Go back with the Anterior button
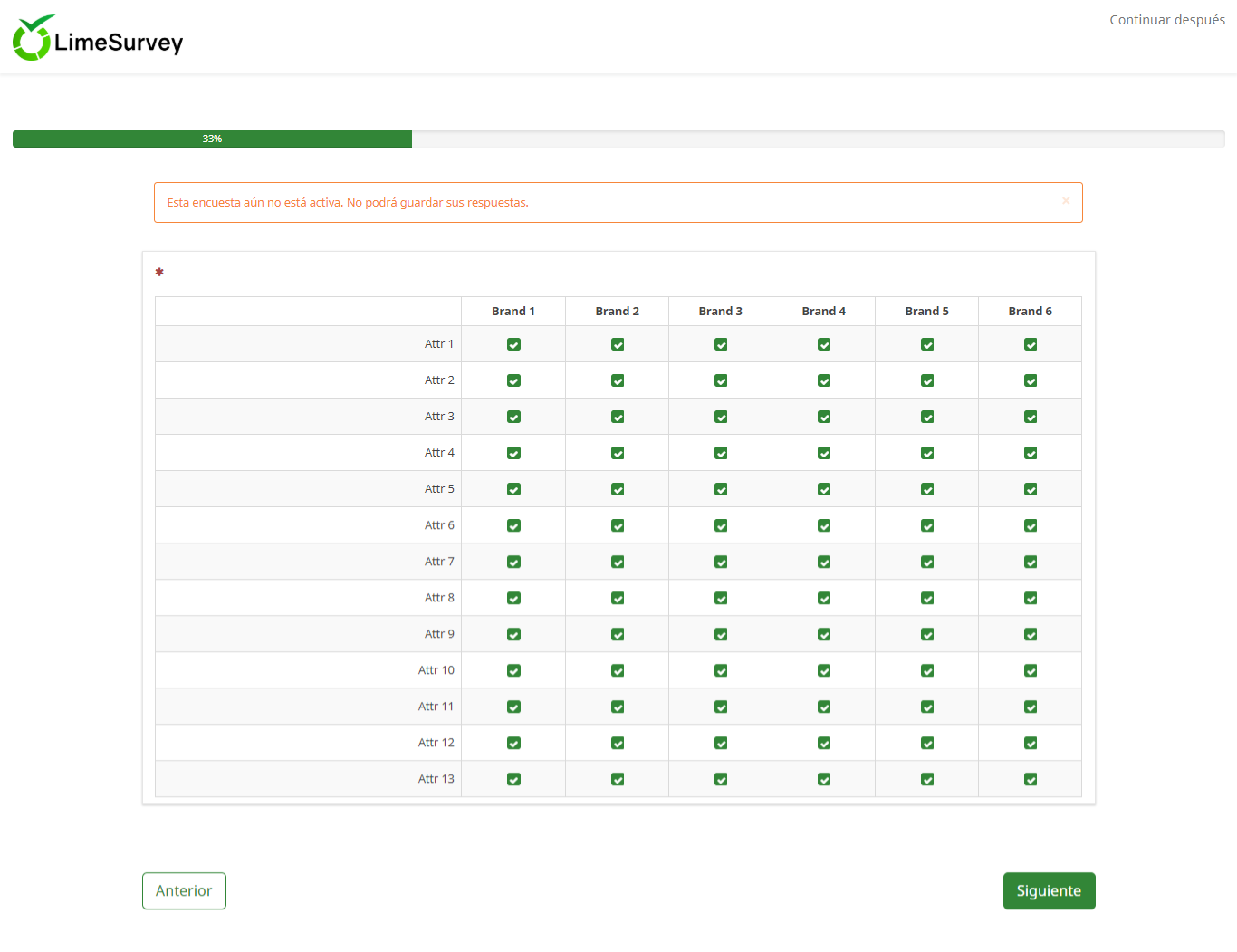 [x=184, y=890]
